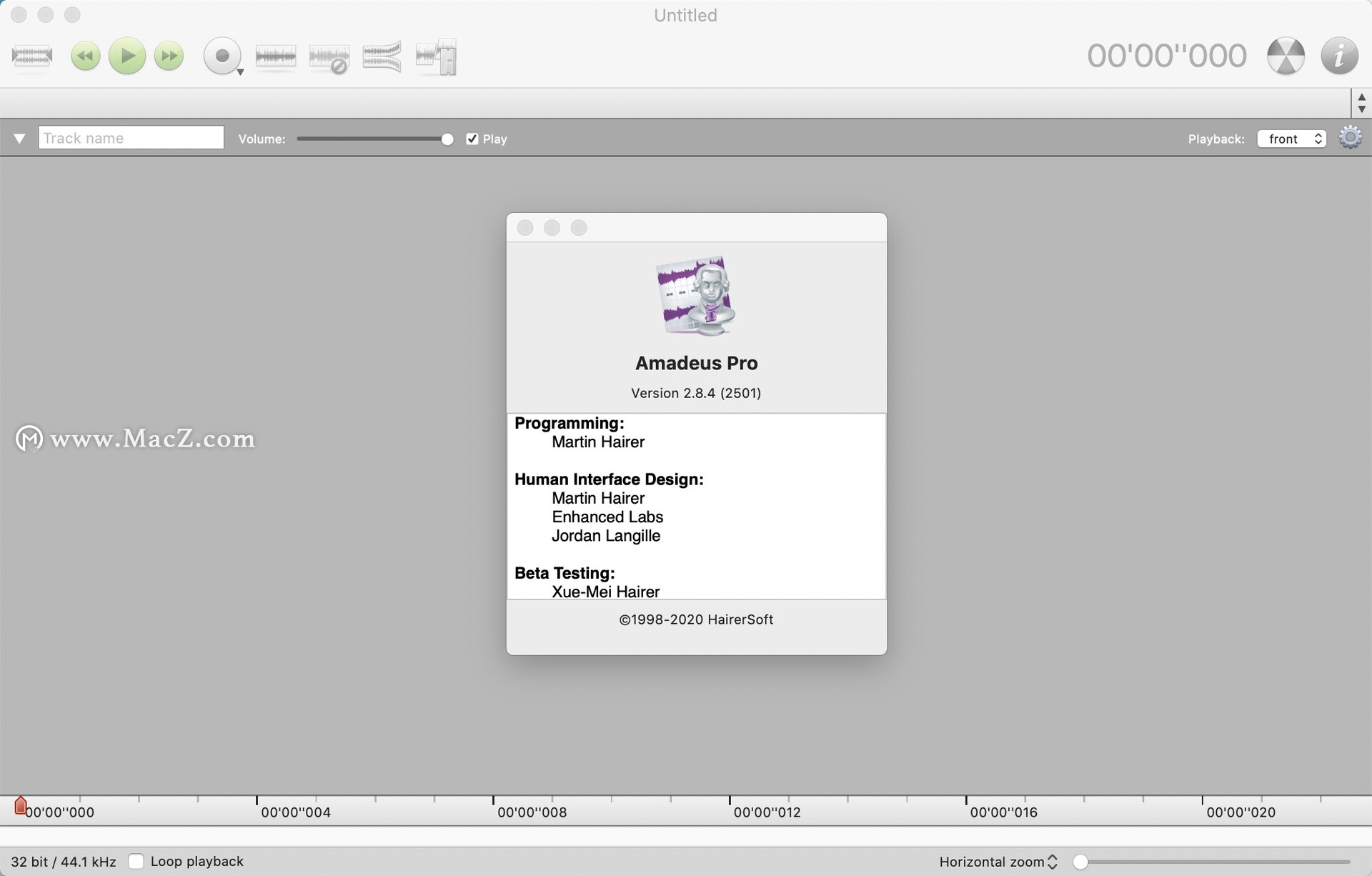The image size is (1372, 876).
Task: Open the record button's dropdown arrow
Action: pyautogui.click(x=241, y=71)
